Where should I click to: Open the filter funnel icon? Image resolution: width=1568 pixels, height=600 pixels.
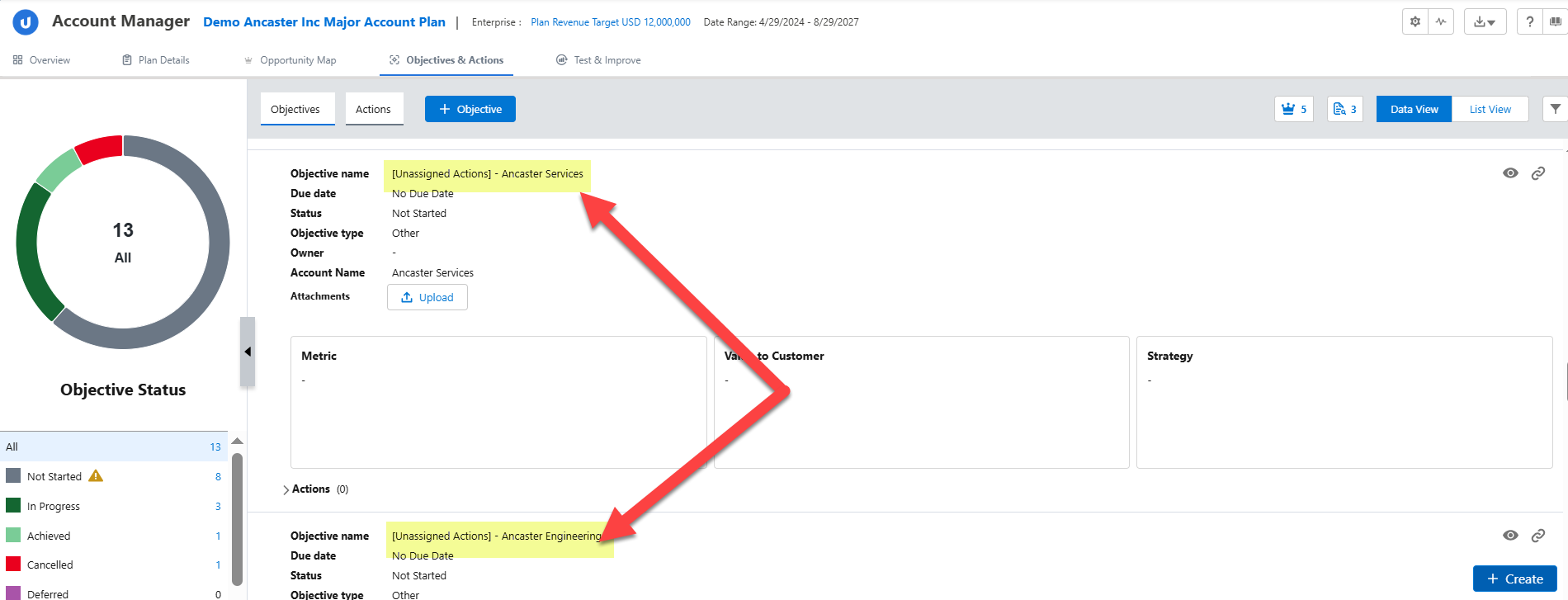click(x=1555, y=109)
